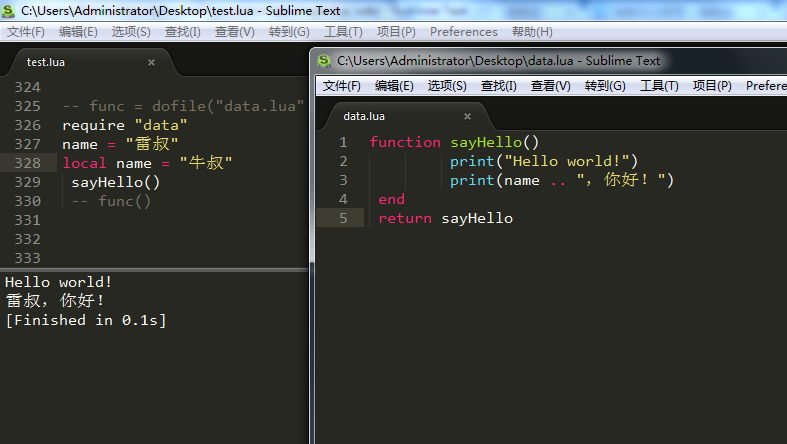Open 文件(F) menu in data.lua window
The width and height of the screenshot is (787, 444).
tap(341, 86)
